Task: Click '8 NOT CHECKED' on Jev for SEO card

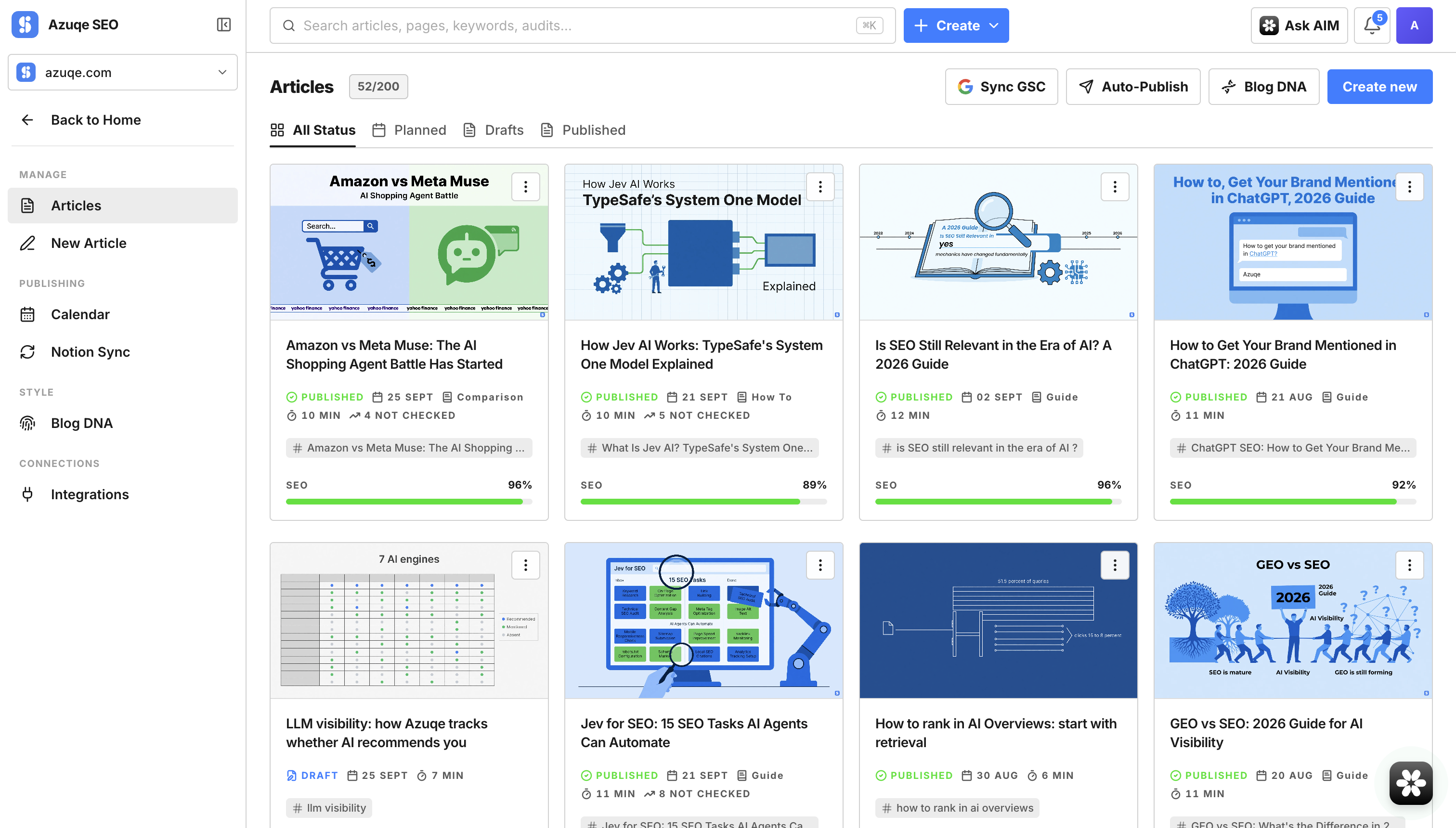Action: tap(697, 793)
